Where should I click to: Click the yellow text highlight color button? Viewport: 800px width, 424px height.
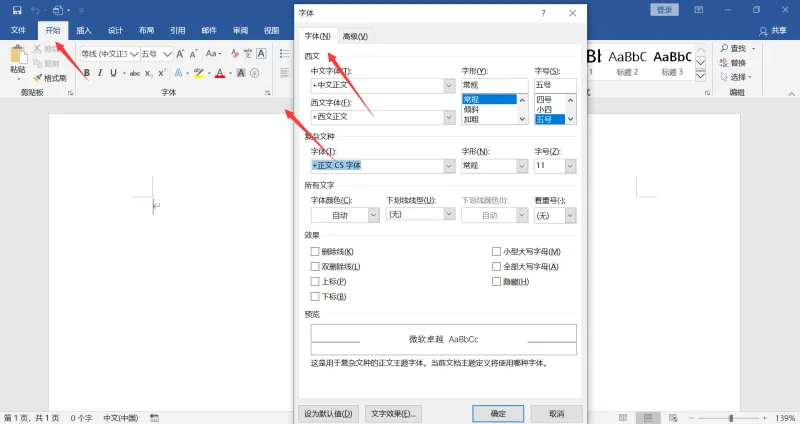[x=198, y=73]
